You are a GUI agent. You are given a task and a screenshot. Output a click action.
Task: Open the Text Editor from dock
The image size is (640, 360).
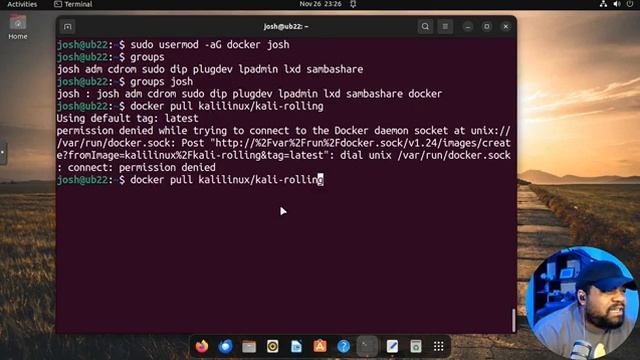pos(392,346)
